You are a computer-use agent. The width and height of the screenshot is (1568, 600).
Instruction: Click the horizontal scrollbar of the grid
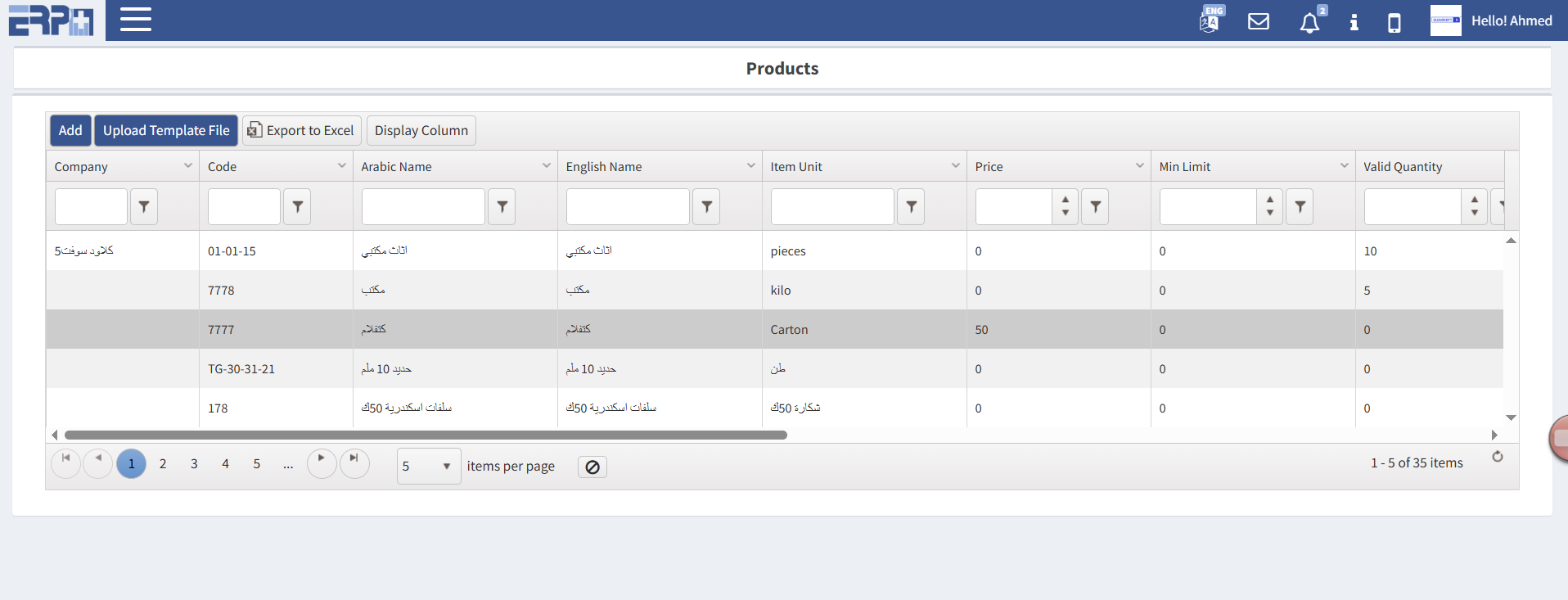(426, 435)
